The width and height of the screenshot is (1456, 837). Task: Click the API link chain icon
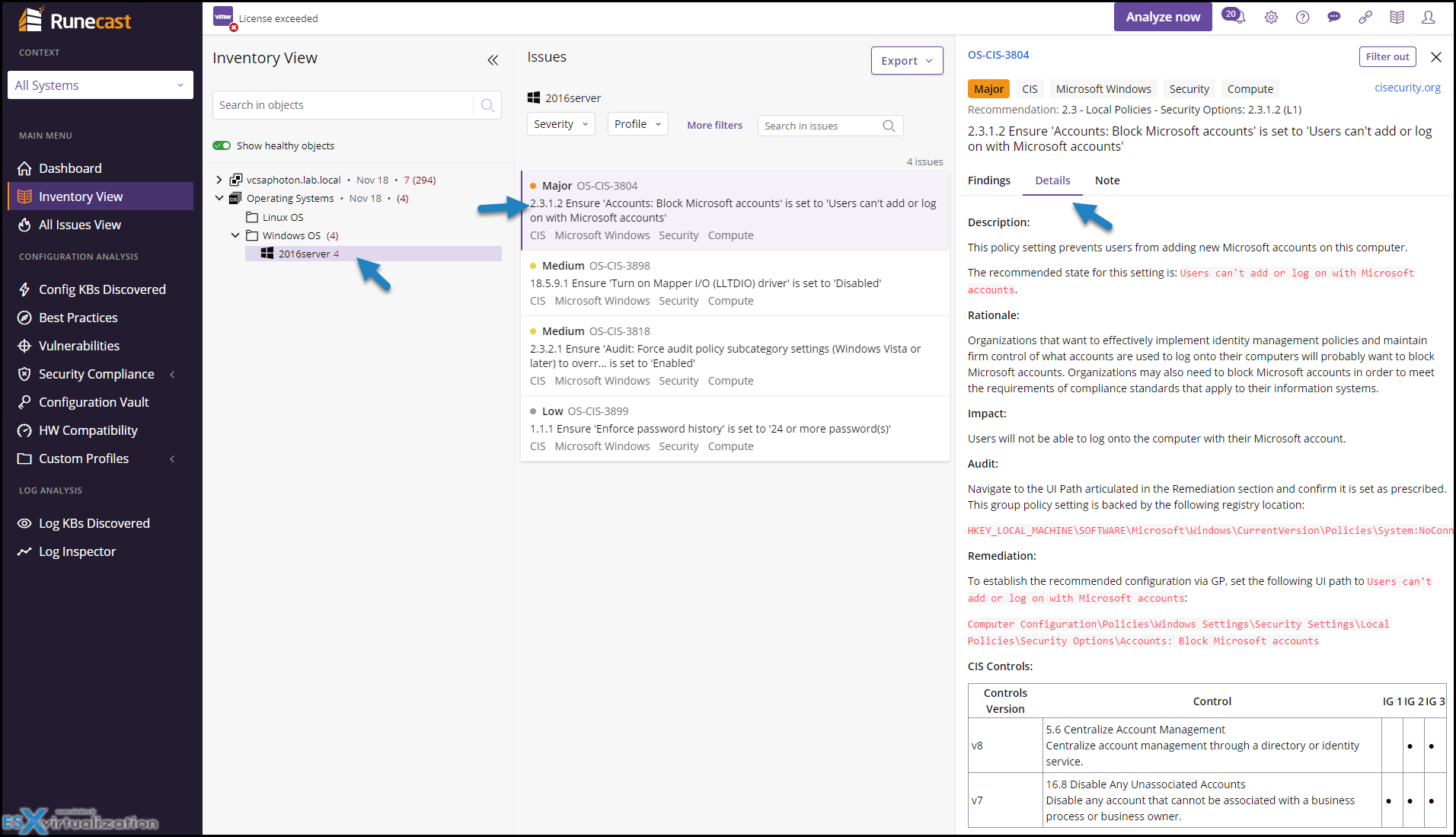1365,17
